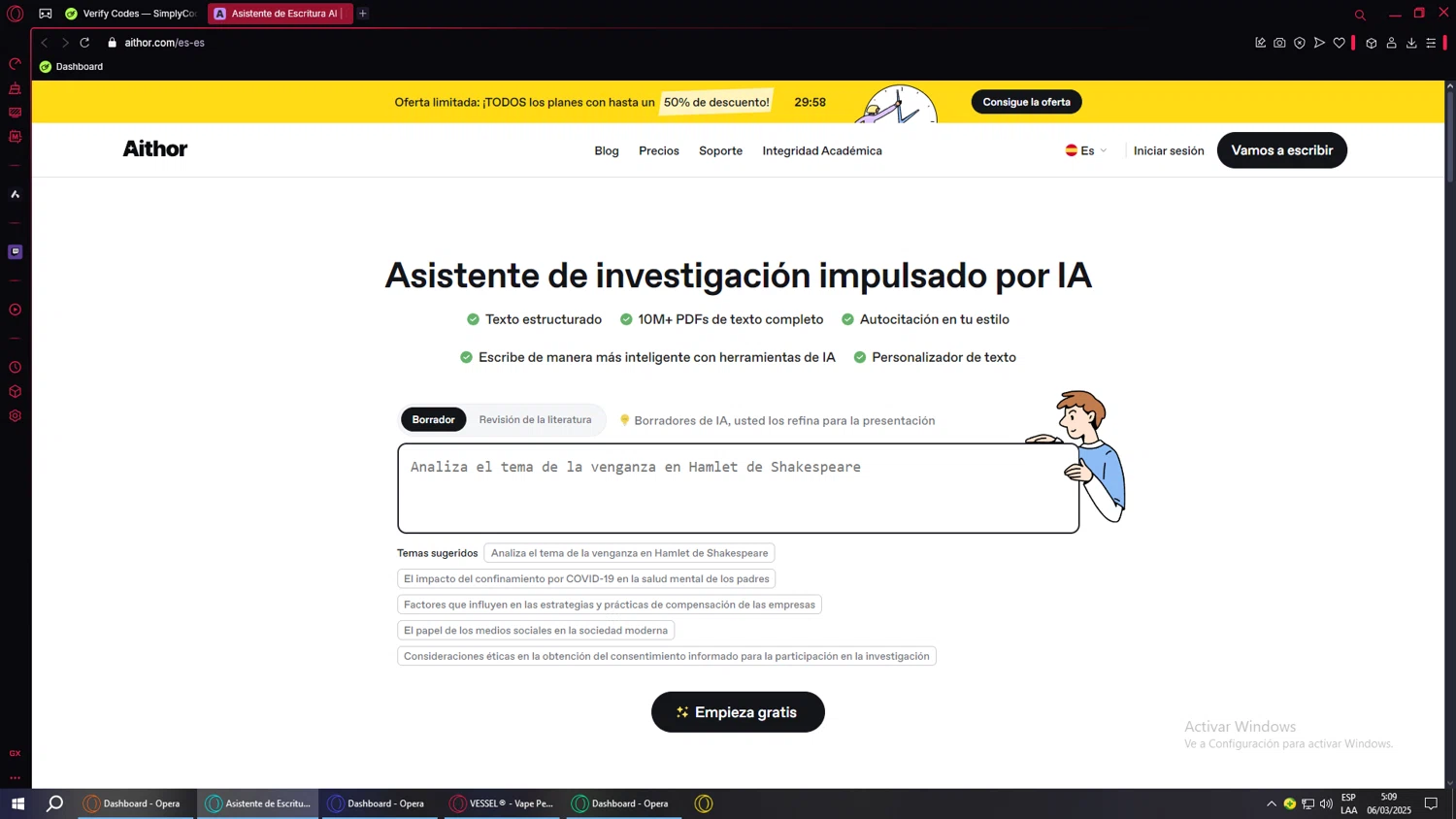Open Windows taskbar search
Image resolution: width=1456 pixels, height=819 pixels.
(x=55, y=803)
